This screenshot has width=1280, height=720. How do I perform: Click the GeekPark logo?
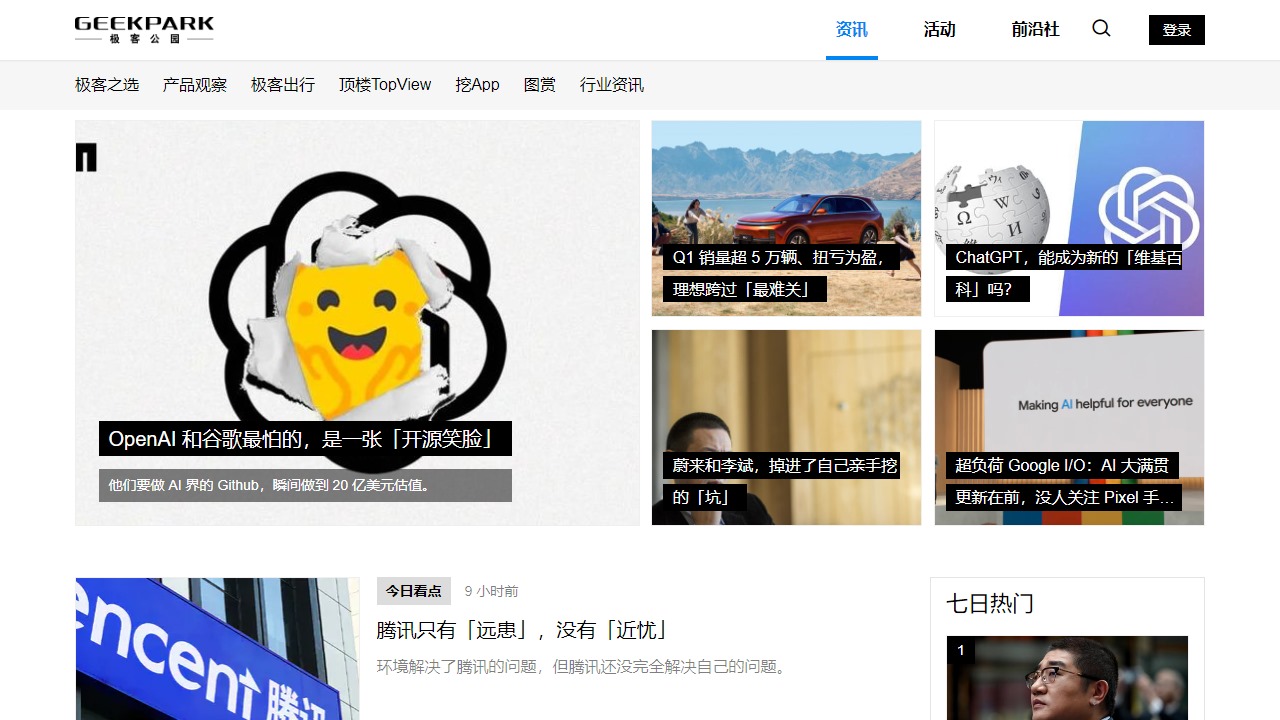tap(142, 29)
